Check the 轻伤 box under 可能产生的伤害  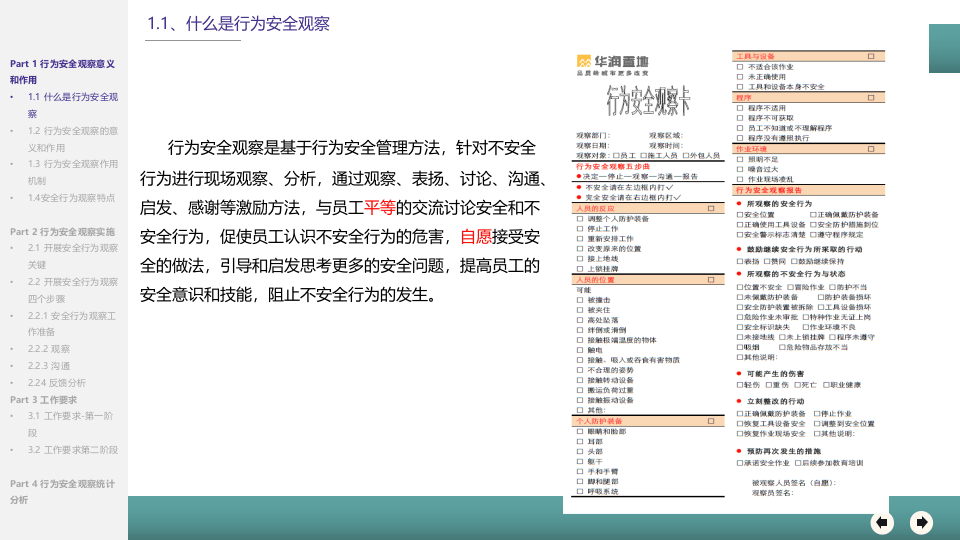740,385
